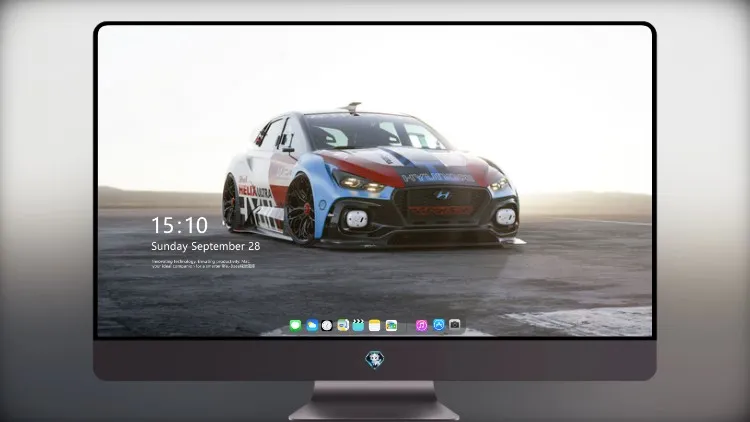Open the yellow Notes app in dock
Viewport: 750px width, 422px height.
click(x=375, y=325)
